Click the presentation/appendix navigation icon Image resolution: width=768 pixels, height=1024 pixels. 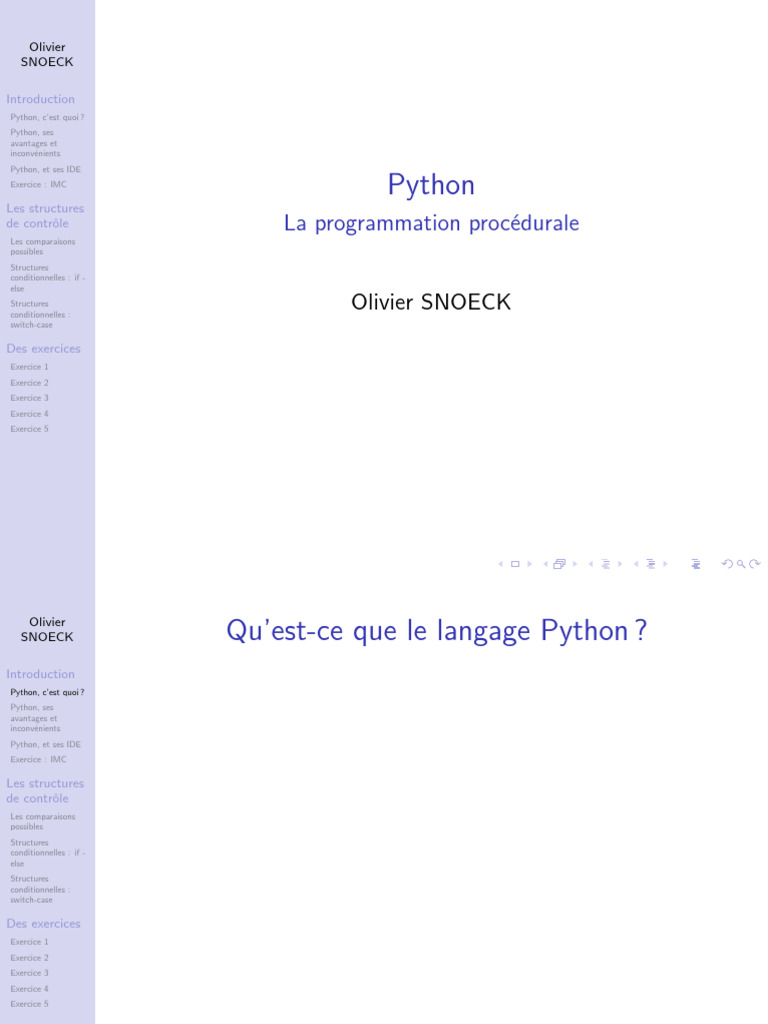pos(696,564)
